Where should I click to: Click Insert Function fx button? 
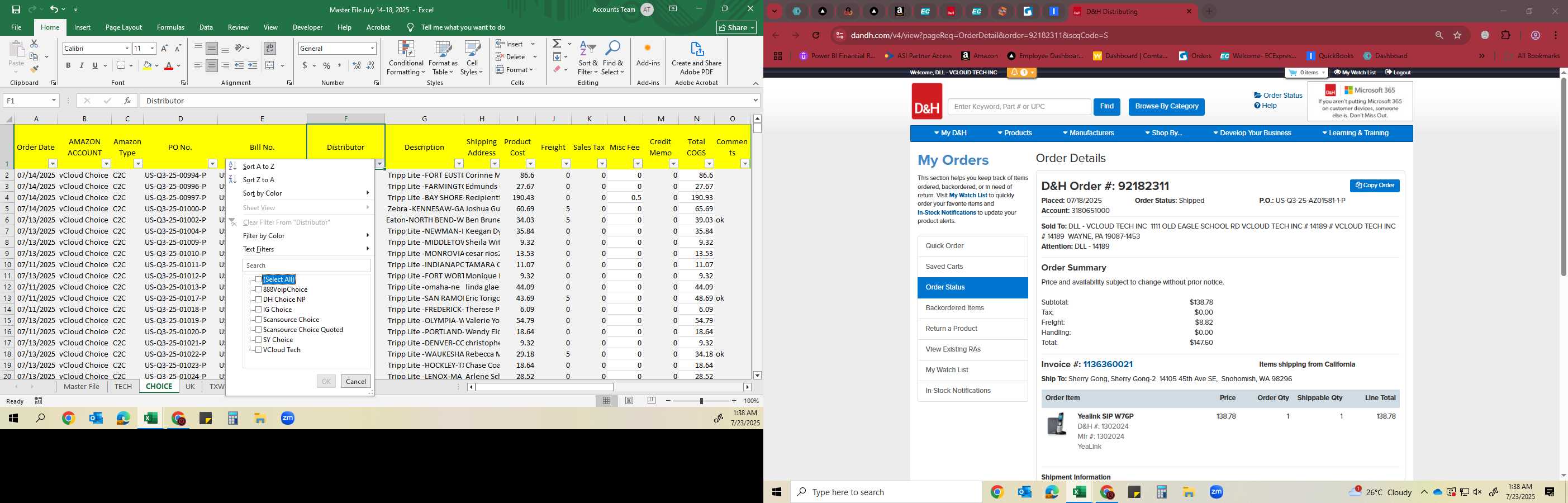click(127, 101)
